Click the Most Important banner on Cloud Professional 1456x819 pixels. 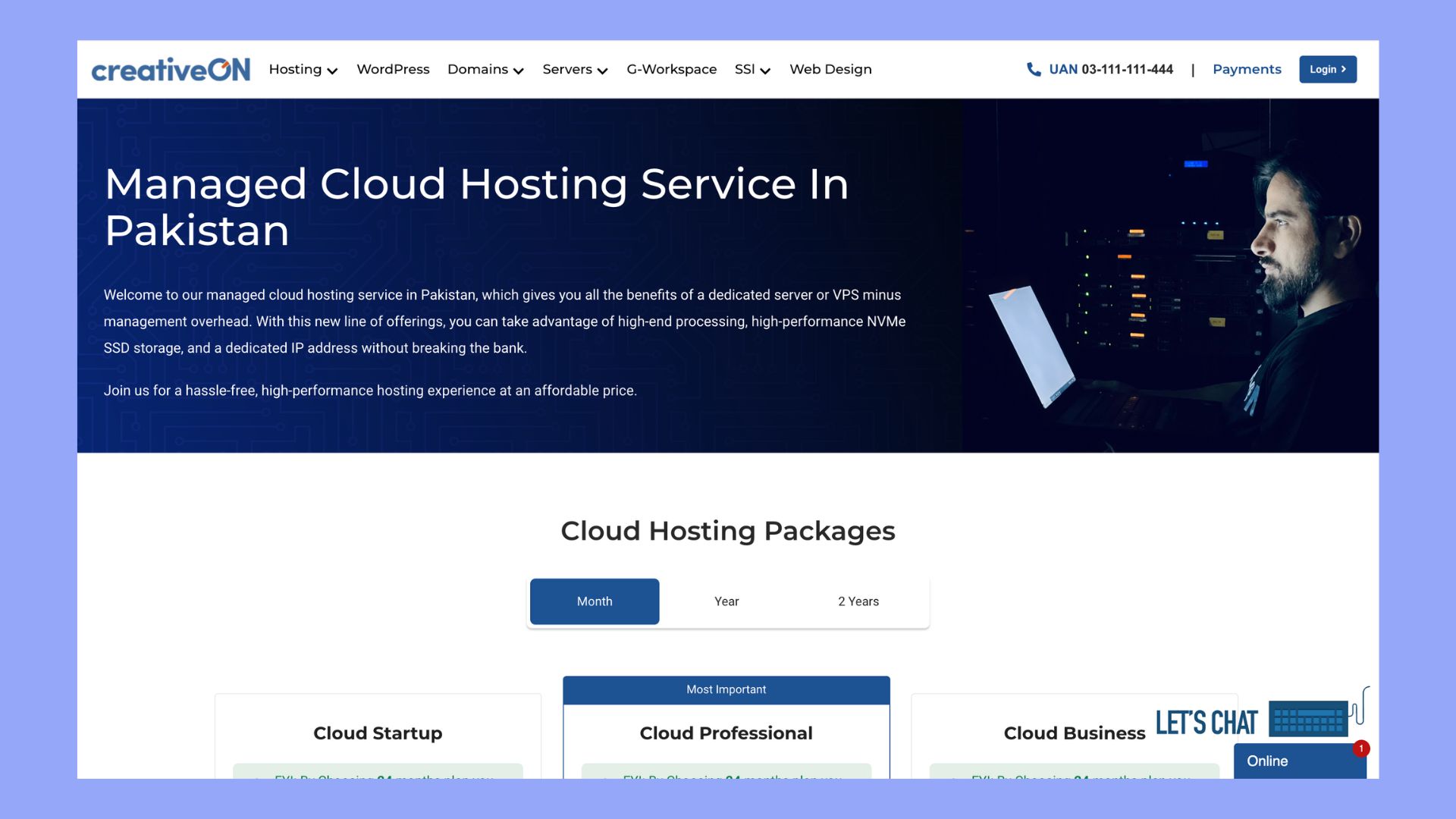point(726,689)
